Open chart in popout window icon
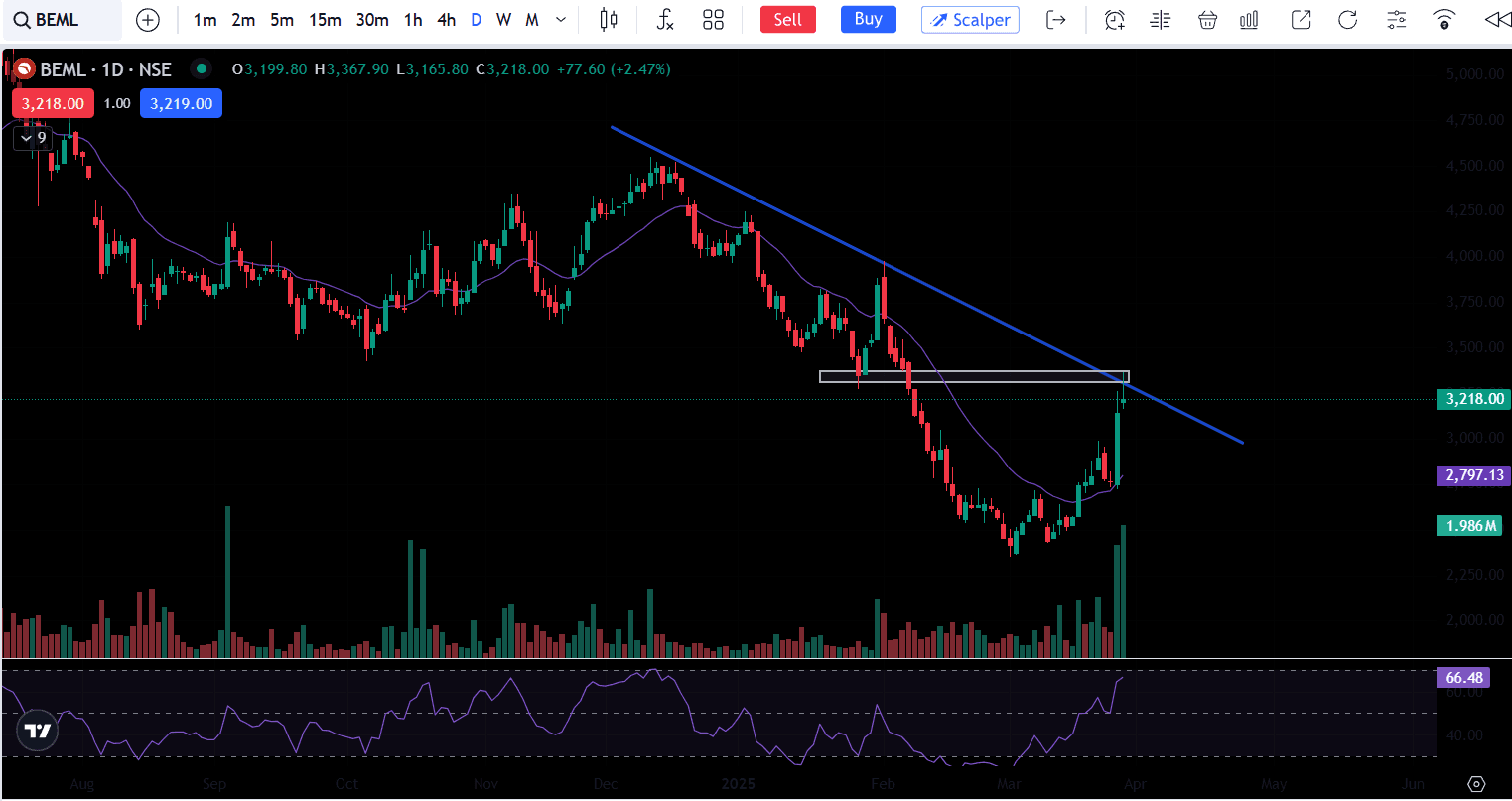The width and height of the screenshot is (1512, 801). (x=1301, y=20)
